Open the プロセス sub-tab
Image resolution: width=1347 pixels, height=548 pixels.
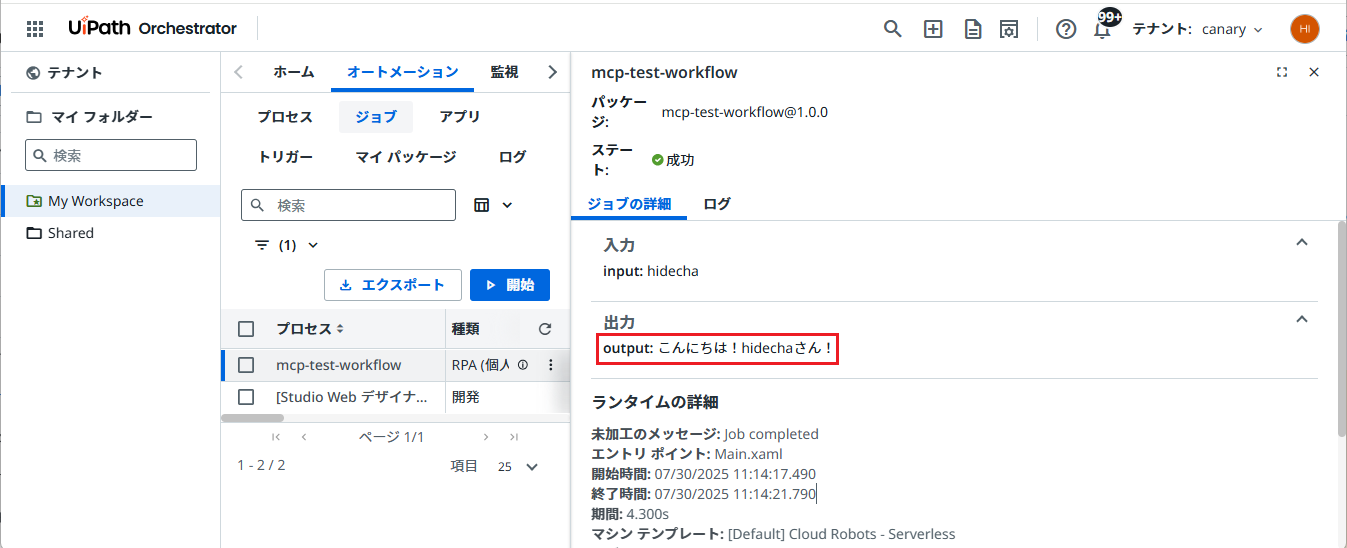pos(284,117)
